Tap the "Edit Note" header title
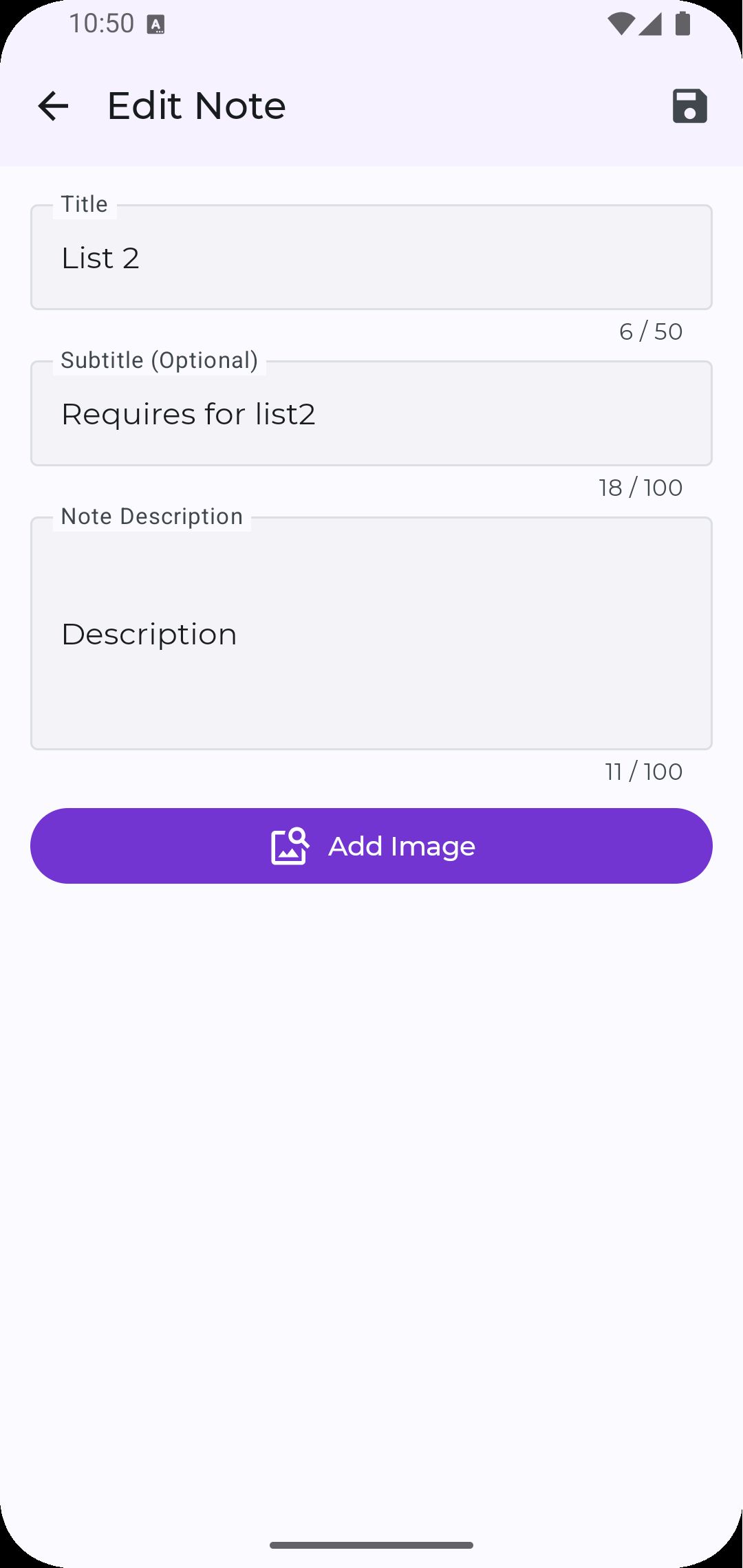The height and width of the screenshot is (1568, 743). [196, 106]
